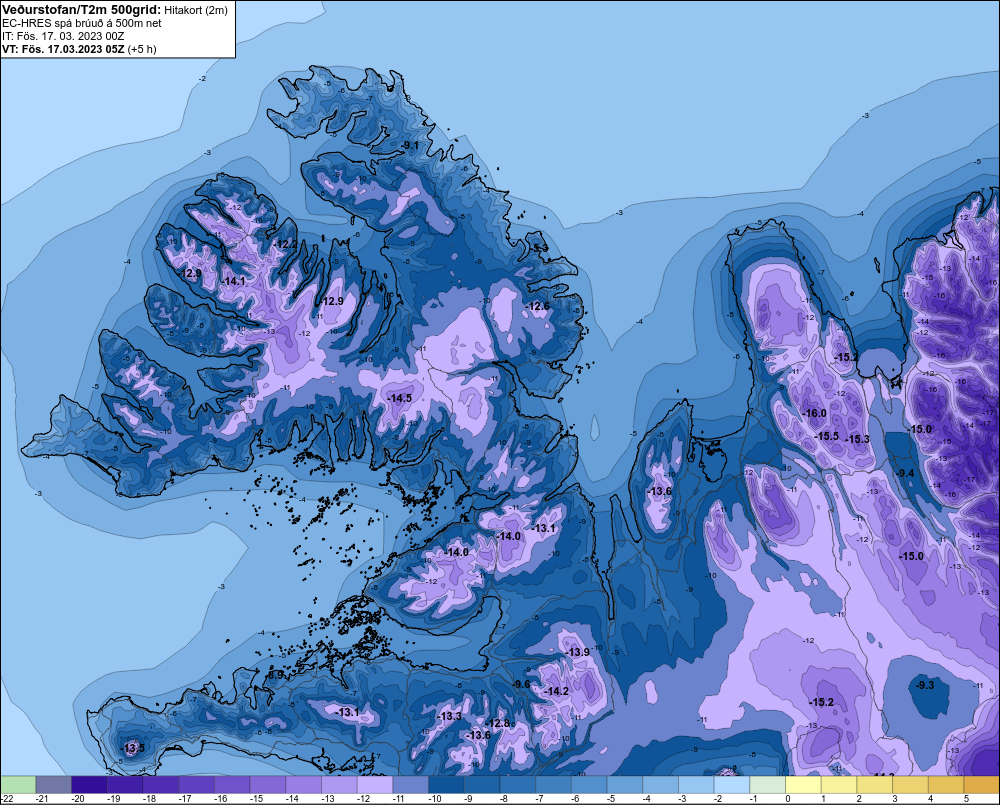Click the 'Veðurstofan/T2m 500grid:' title text

click(x=81, y=9)
